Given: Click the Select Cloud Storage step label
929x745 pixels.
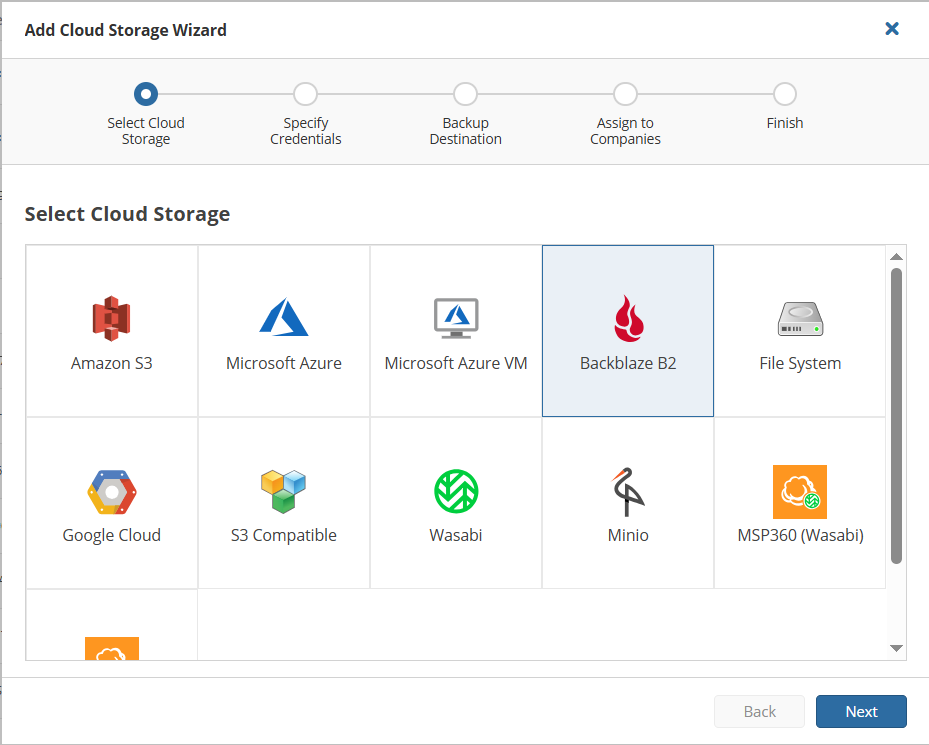Looking at the screenshot, I should coord(146,131).
